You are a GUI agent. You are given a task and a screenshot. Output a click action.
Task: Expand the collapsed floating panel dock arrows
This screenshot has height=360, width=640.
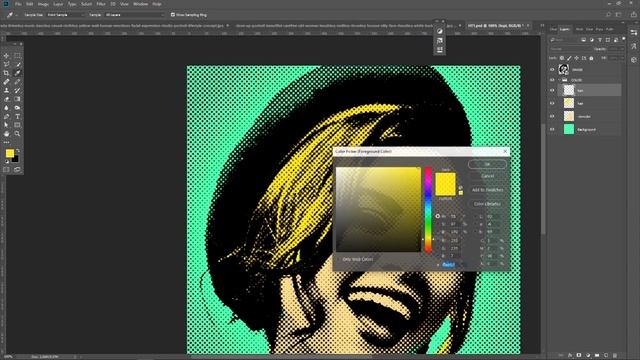tap(436, 21)
